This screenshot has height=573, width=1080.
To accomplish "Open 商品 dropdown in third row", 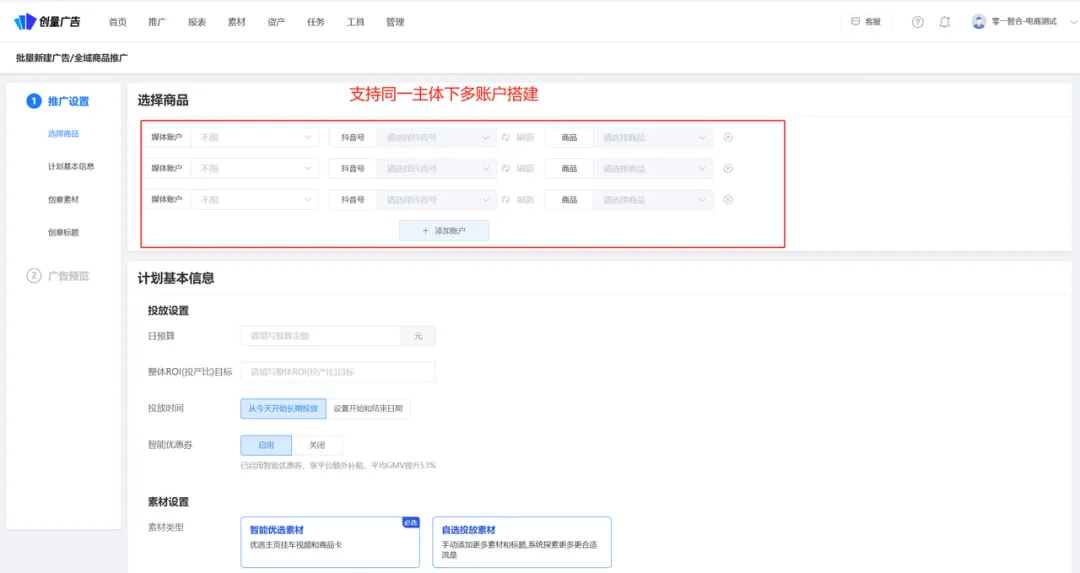I will [x=653, y=200].
